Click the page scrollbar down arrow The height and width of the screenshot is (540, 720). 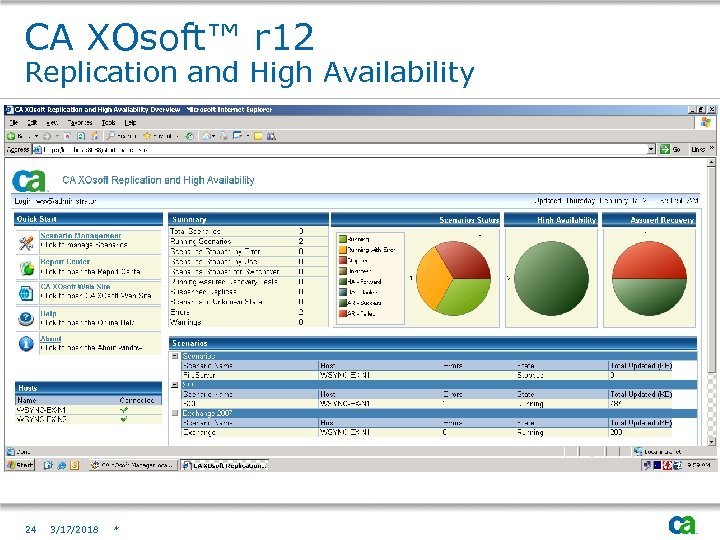(x=711, y=441)
